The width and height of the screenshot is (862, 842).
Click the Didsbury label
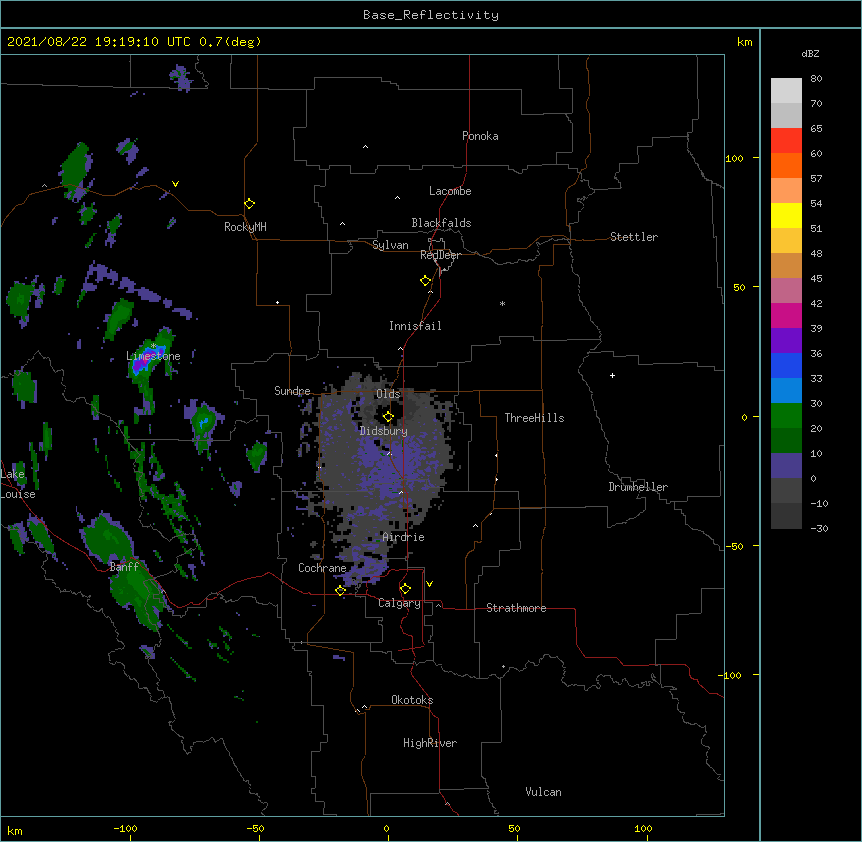[x=383, y=431]
